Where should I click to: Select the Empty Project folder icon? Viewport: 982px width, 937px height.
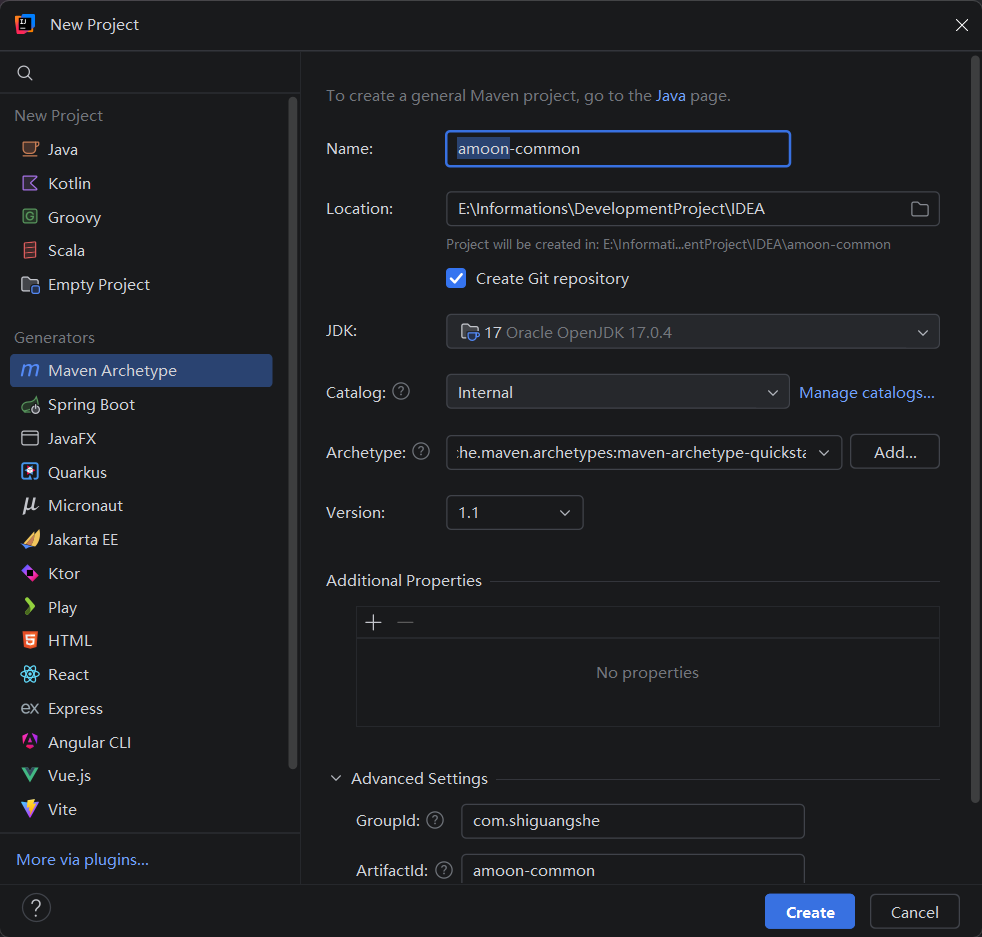coord(30,284)
